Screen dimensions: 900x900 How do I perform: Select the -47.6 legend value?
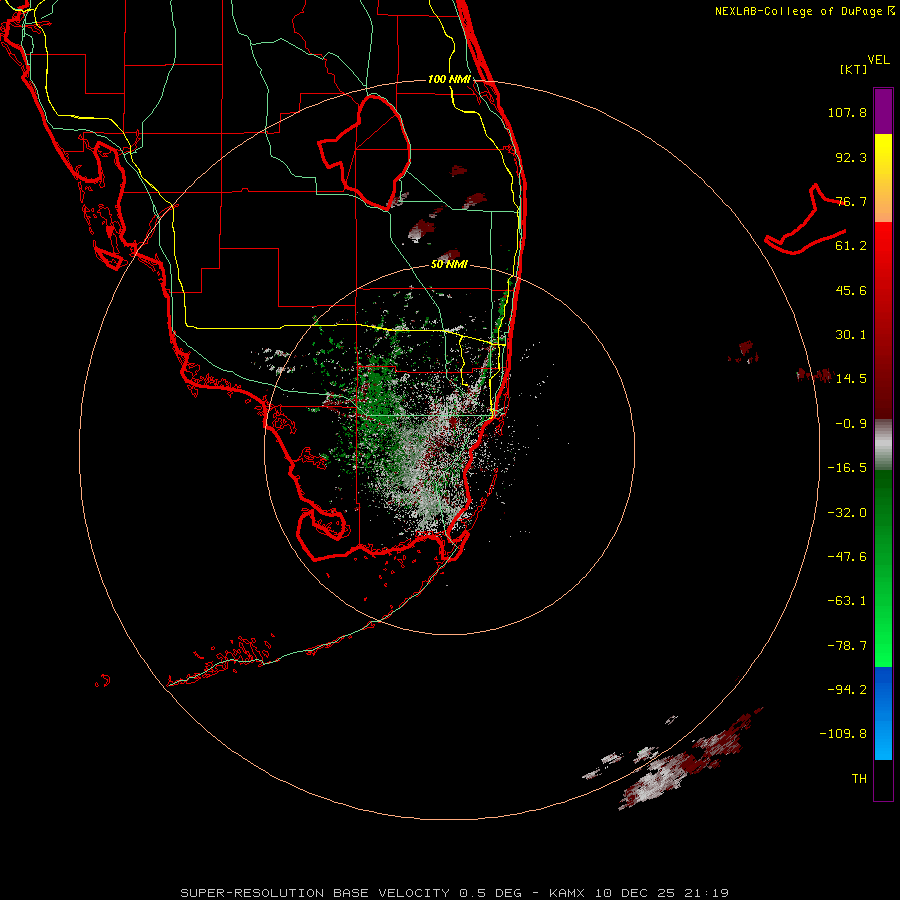pos(847,557)
